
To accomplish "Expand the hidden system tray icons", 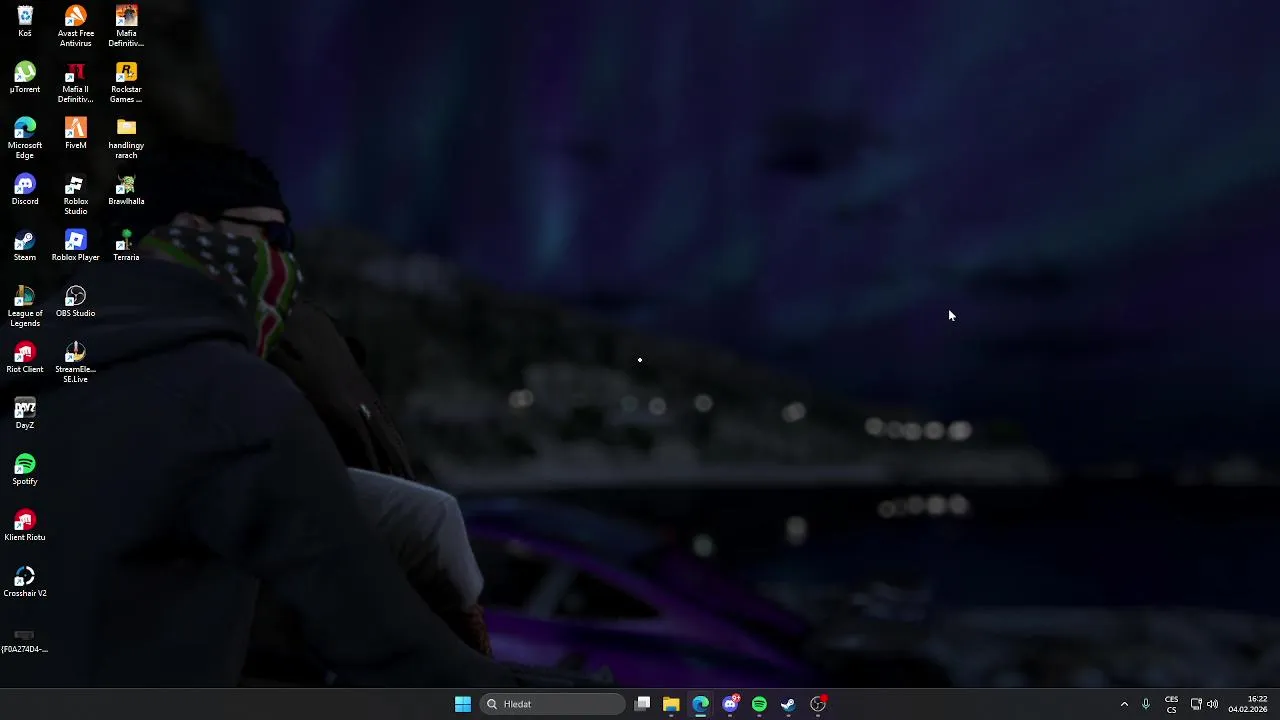I will (x=1124, y=704).
